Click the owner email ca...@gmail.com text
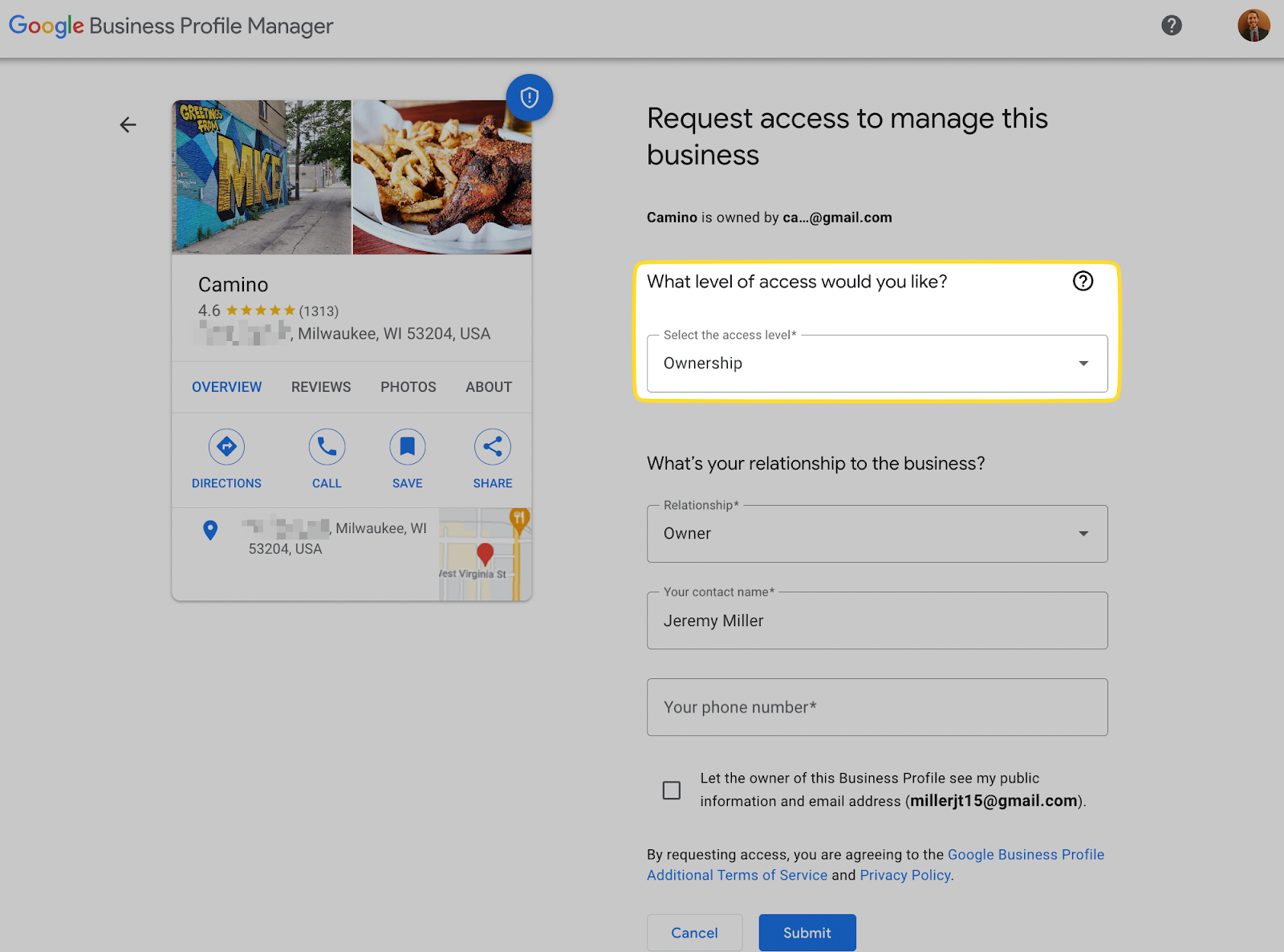1284x952 pixels. (837, 218)
